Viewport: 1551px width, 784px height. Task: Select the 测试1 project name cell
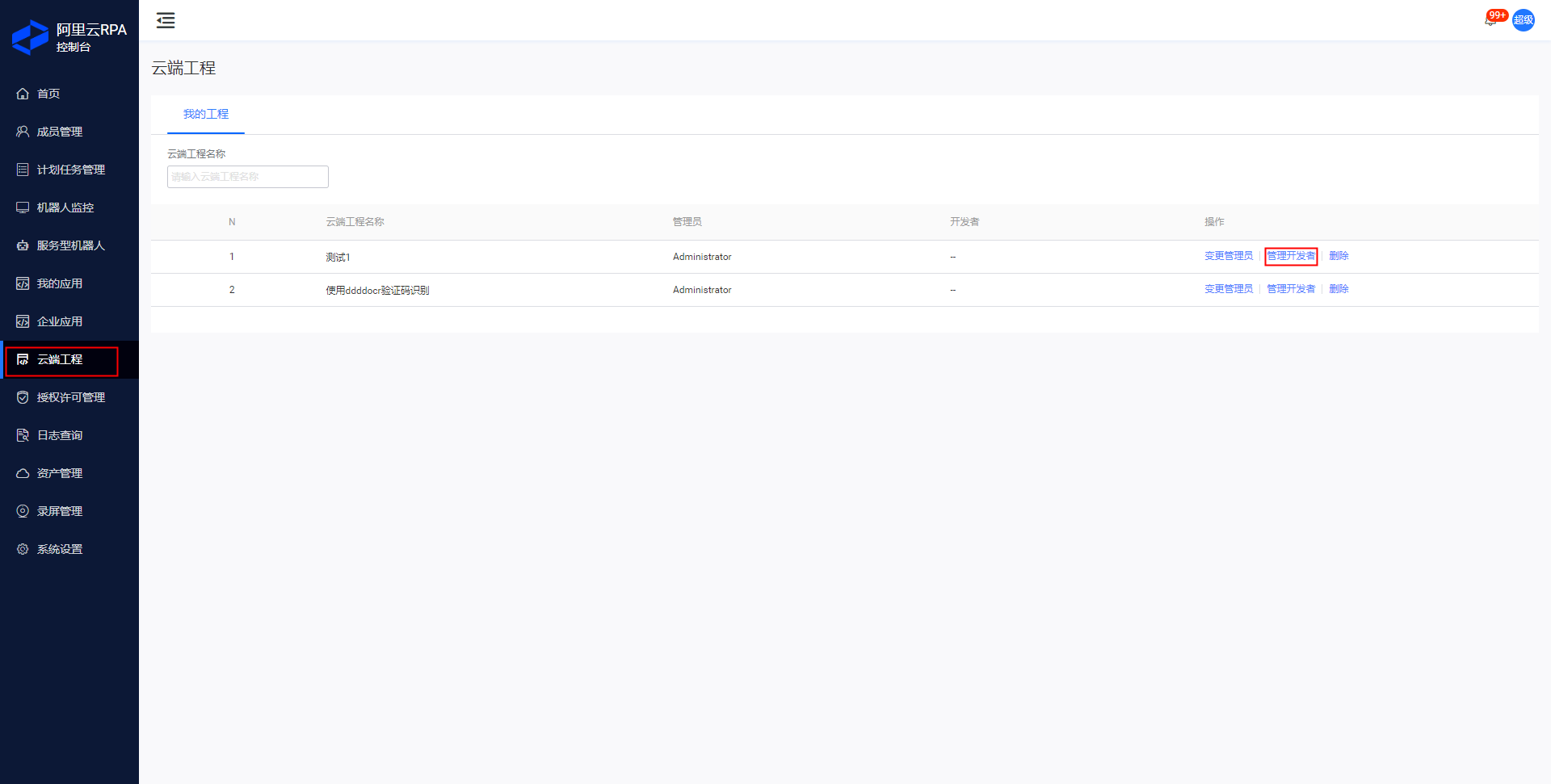pyautogui.click(x=338, y=257)
